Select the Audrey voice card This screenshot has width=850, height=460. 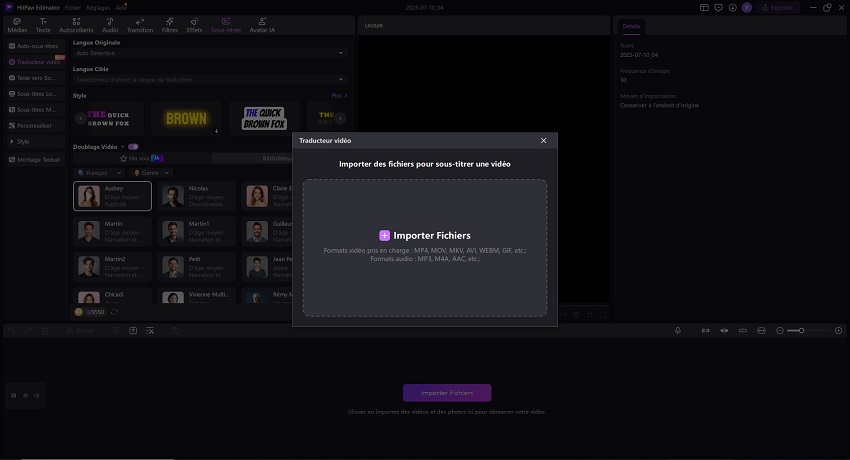point(113,196)
